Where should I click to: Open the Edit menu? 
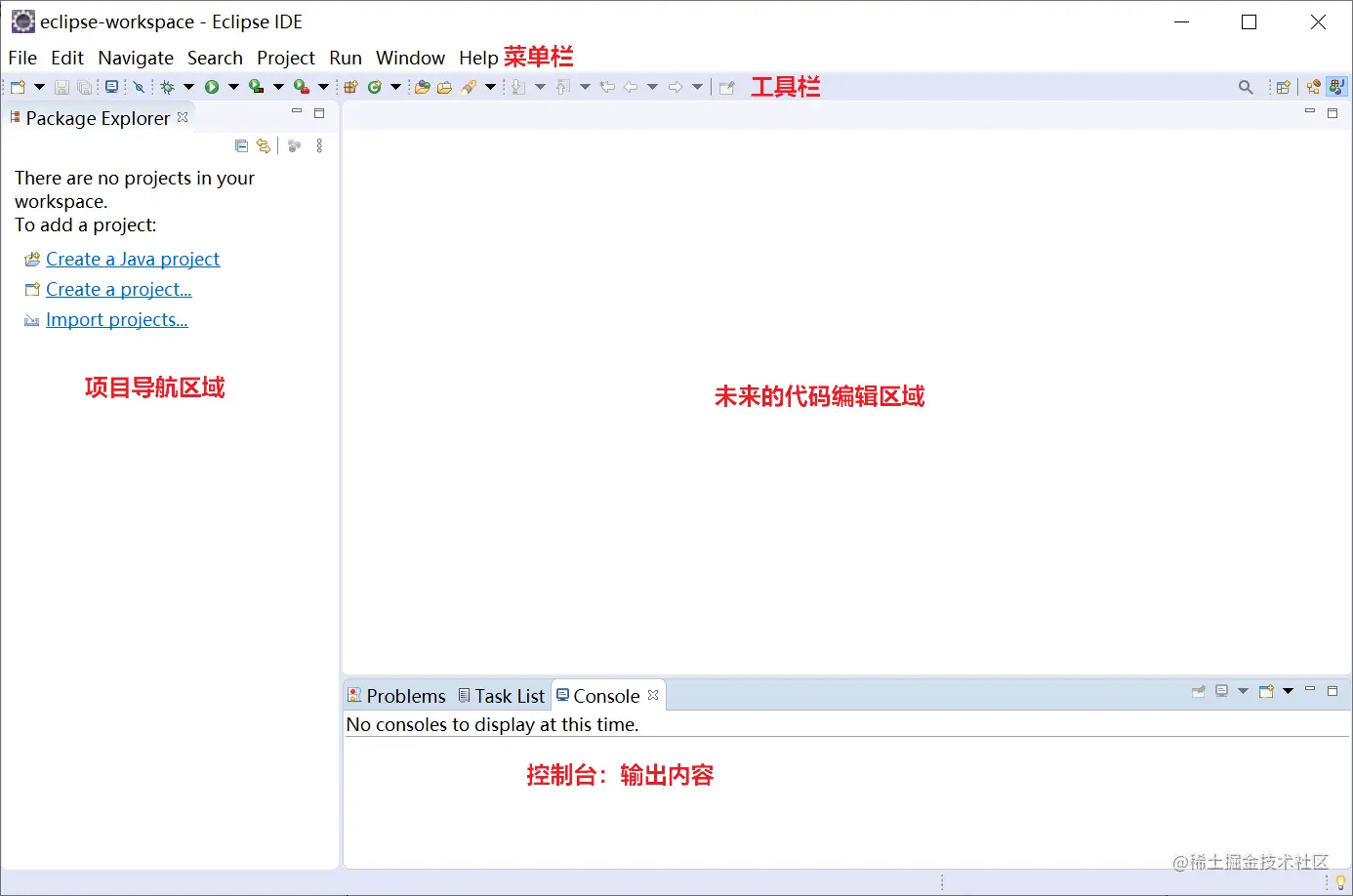coord(67,58)
